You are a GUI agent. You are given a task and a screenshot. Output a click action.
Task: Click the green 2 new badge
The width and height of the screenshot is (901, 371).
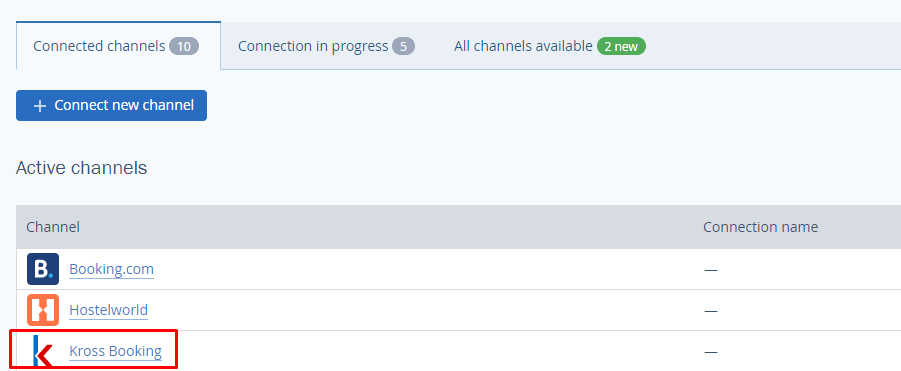(621, 46)
